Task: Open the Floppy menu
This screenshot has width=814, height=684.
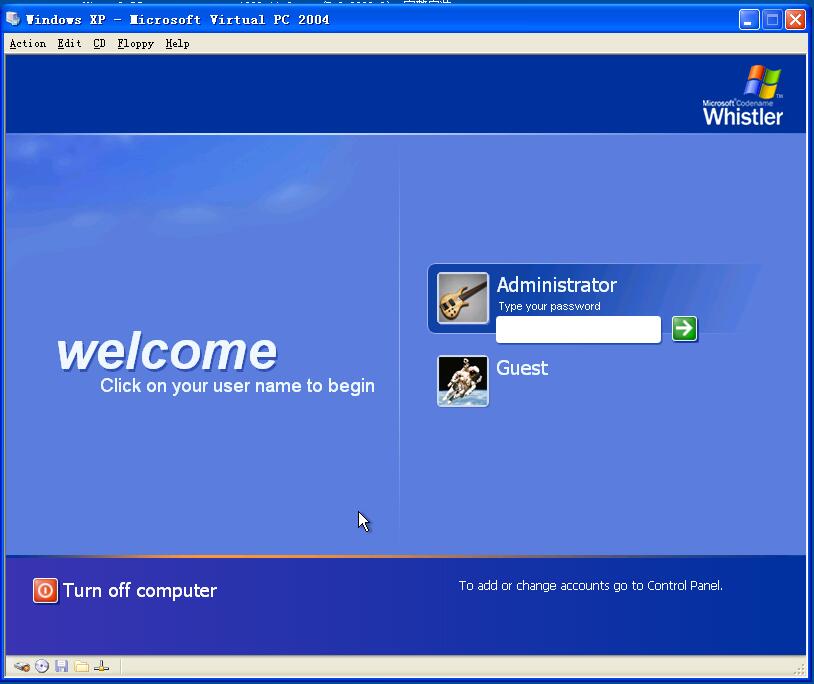Action: 135,44
